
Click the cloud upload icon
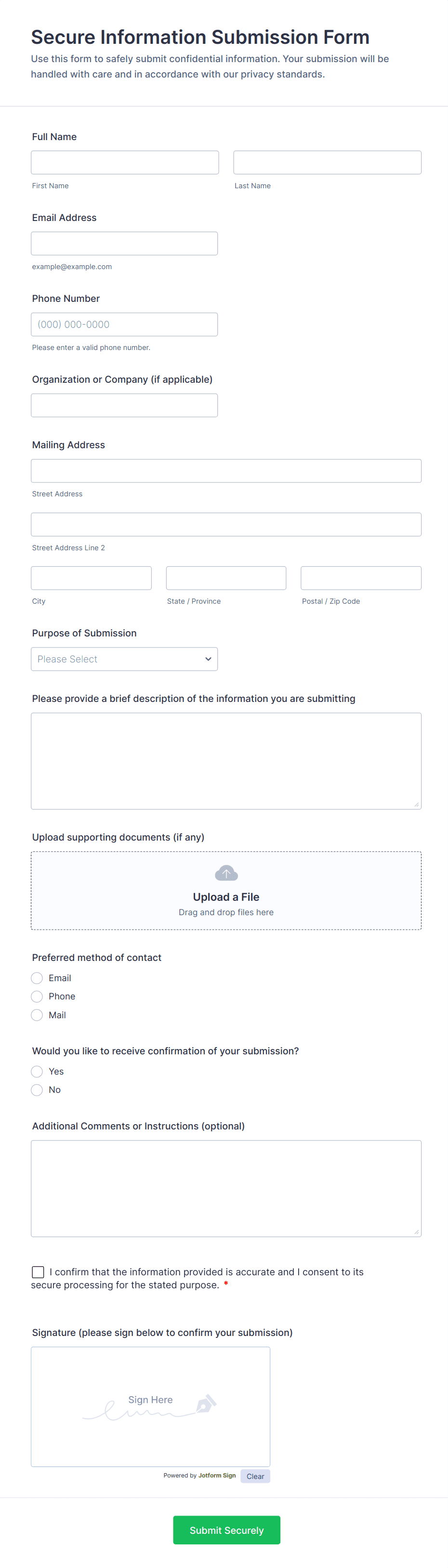click(x=226, y=873)
